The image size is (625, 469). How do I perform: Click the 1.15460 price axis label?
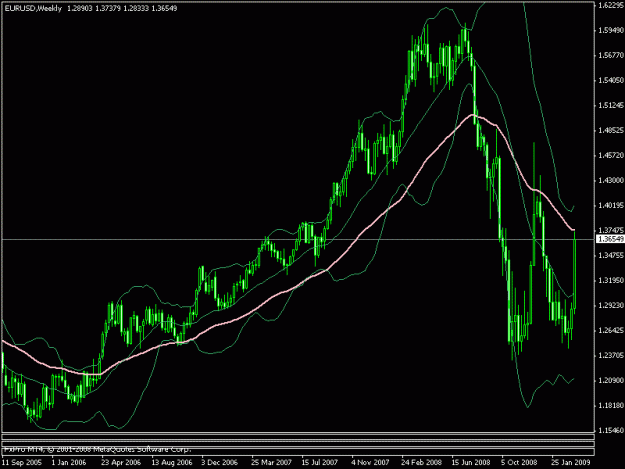pos(611,431)
